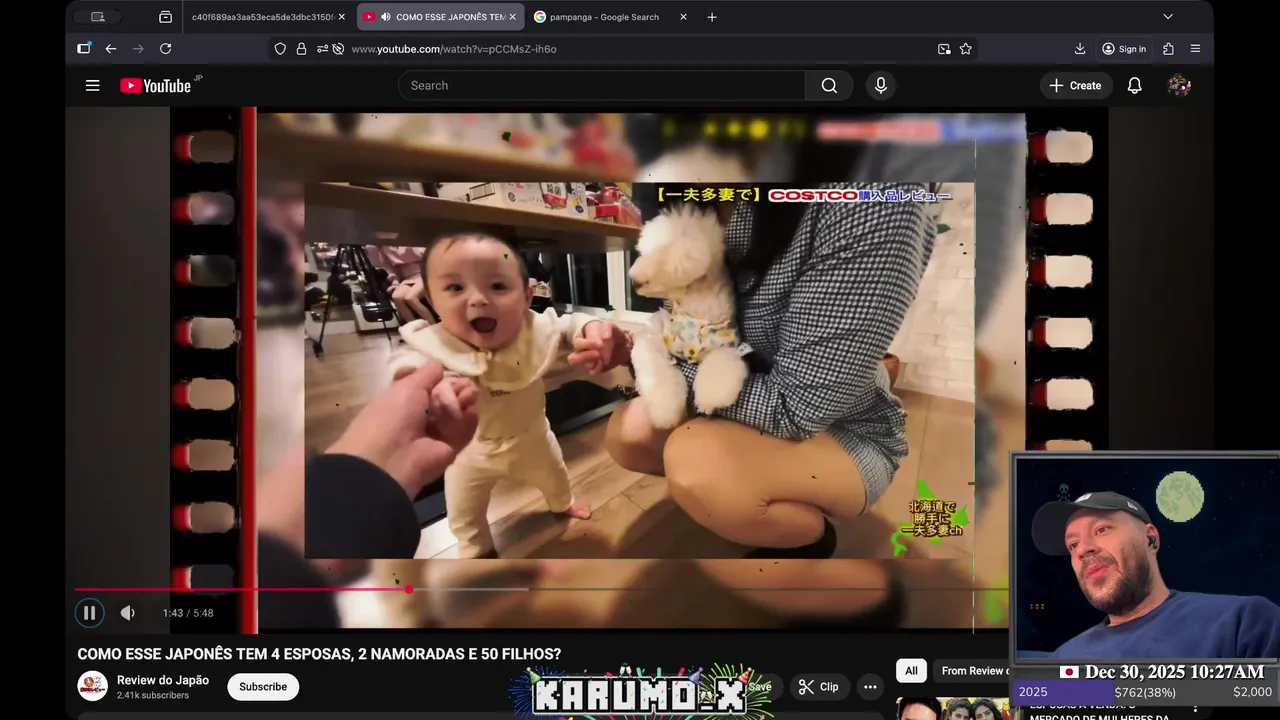Open the Create button
Image resolution: width=1280 pixels, height=720 pixels.
pos(1075,86)
